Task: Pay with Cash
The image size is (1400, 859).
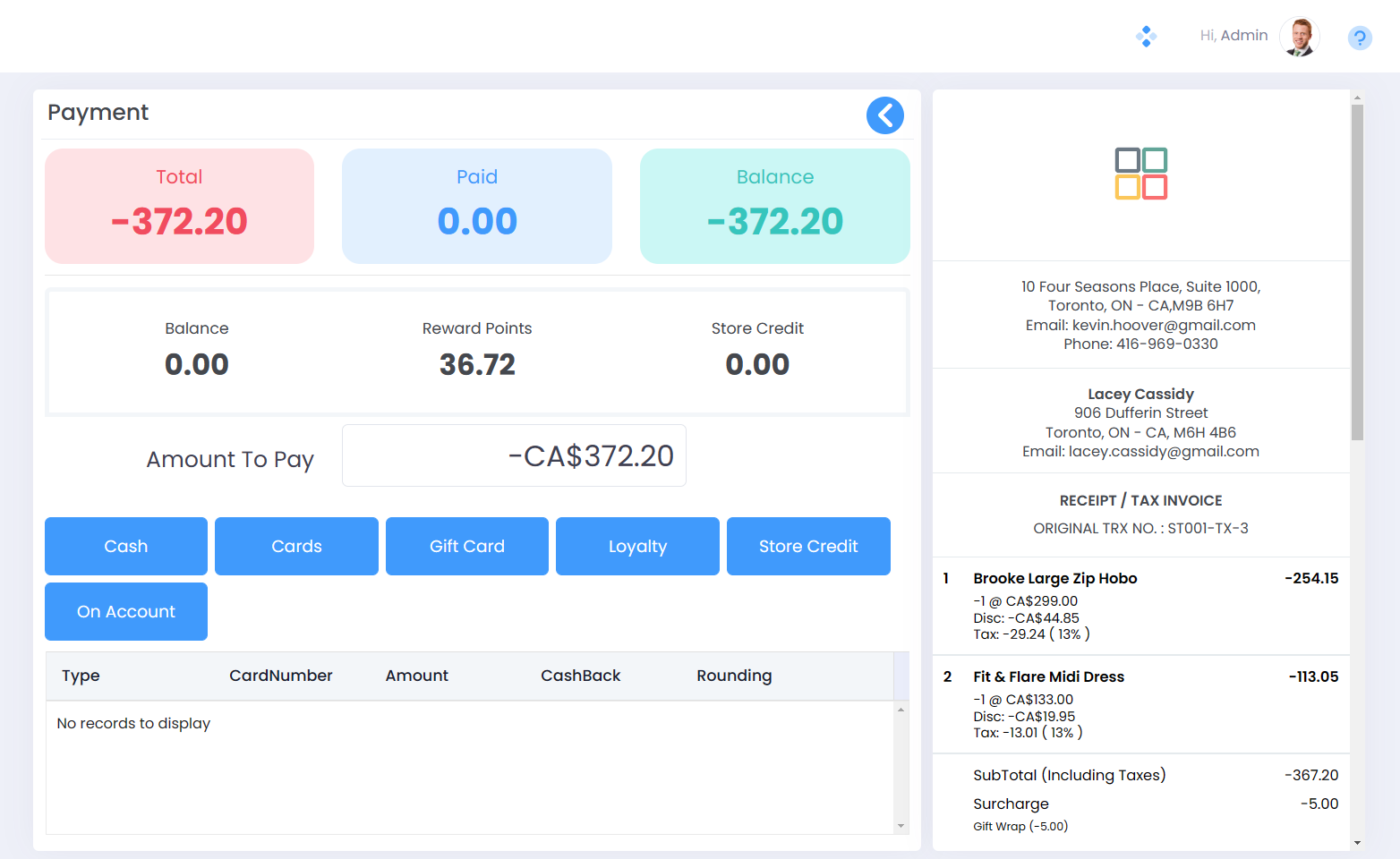Action: [126, 546]
